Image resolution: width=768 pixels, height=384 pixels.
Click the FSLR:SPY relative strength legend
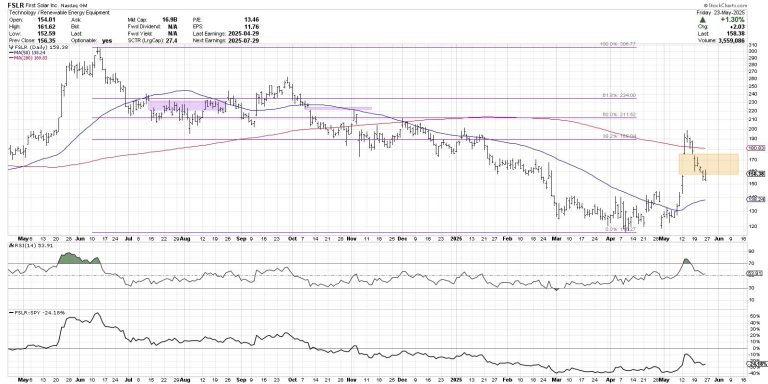click(39, 312)
